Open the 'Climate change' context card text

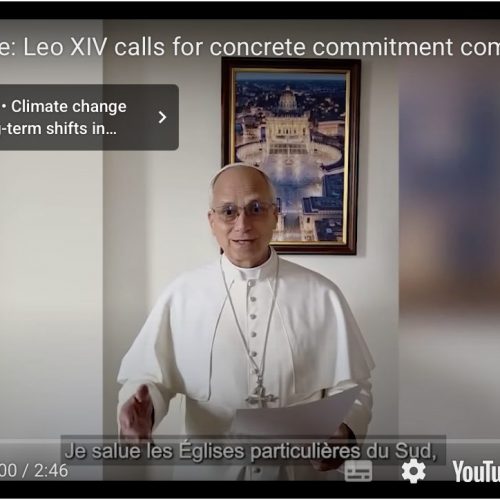point(69,107)
